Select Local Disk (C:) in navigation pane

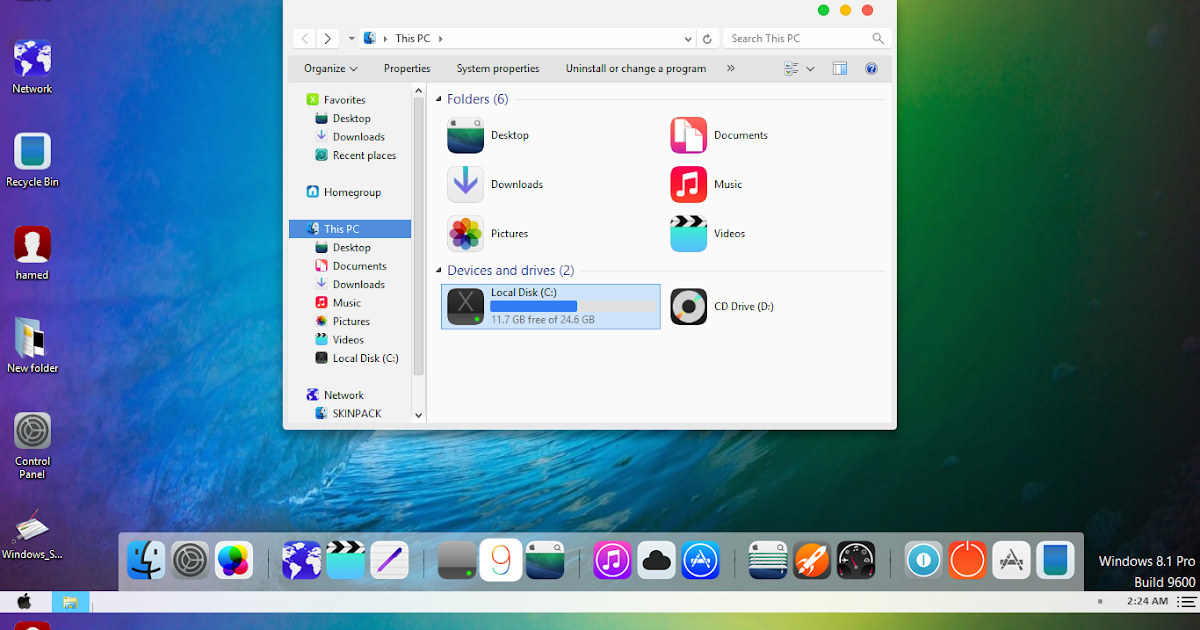tap(356, 358)
